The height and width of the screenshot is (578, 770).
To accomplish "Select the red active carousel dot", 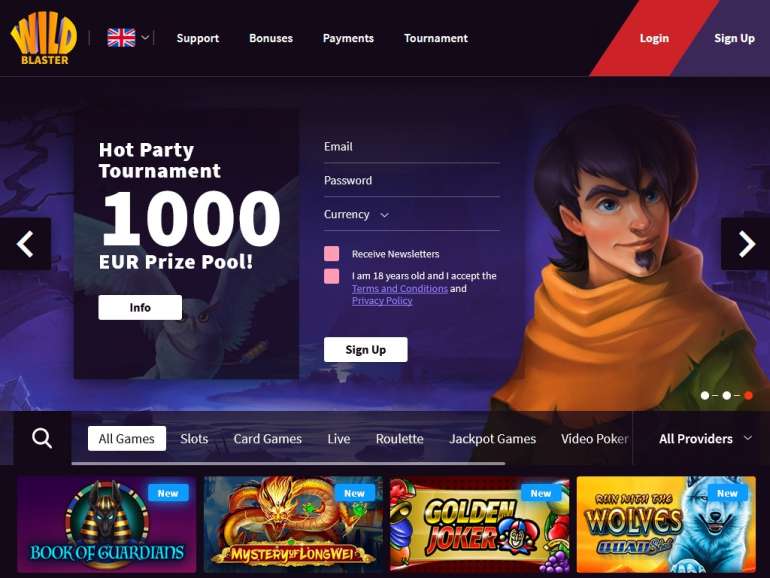I will (748, 395).
